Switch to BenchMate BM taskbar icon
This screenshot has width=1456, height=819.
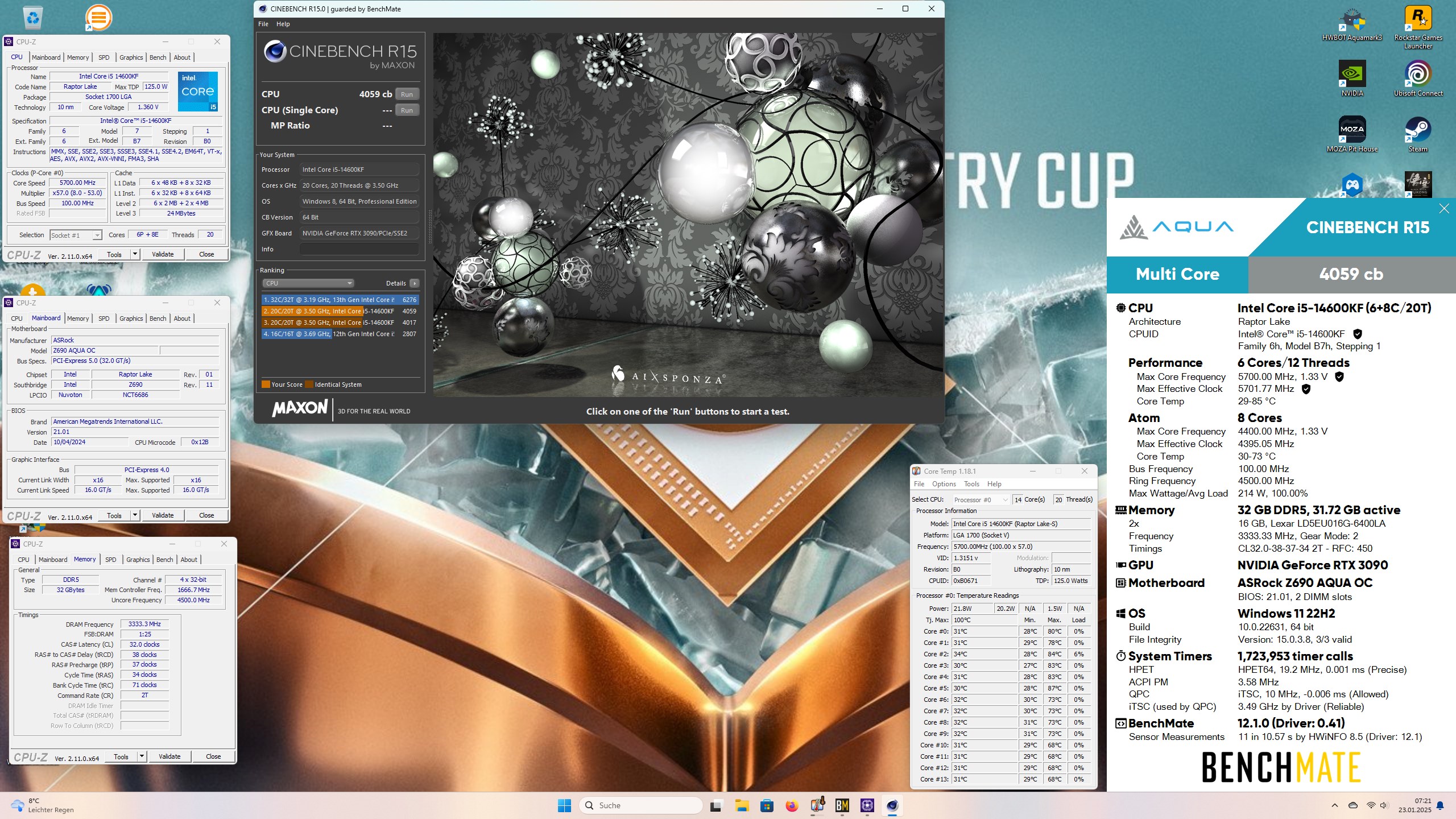point(842,805)
